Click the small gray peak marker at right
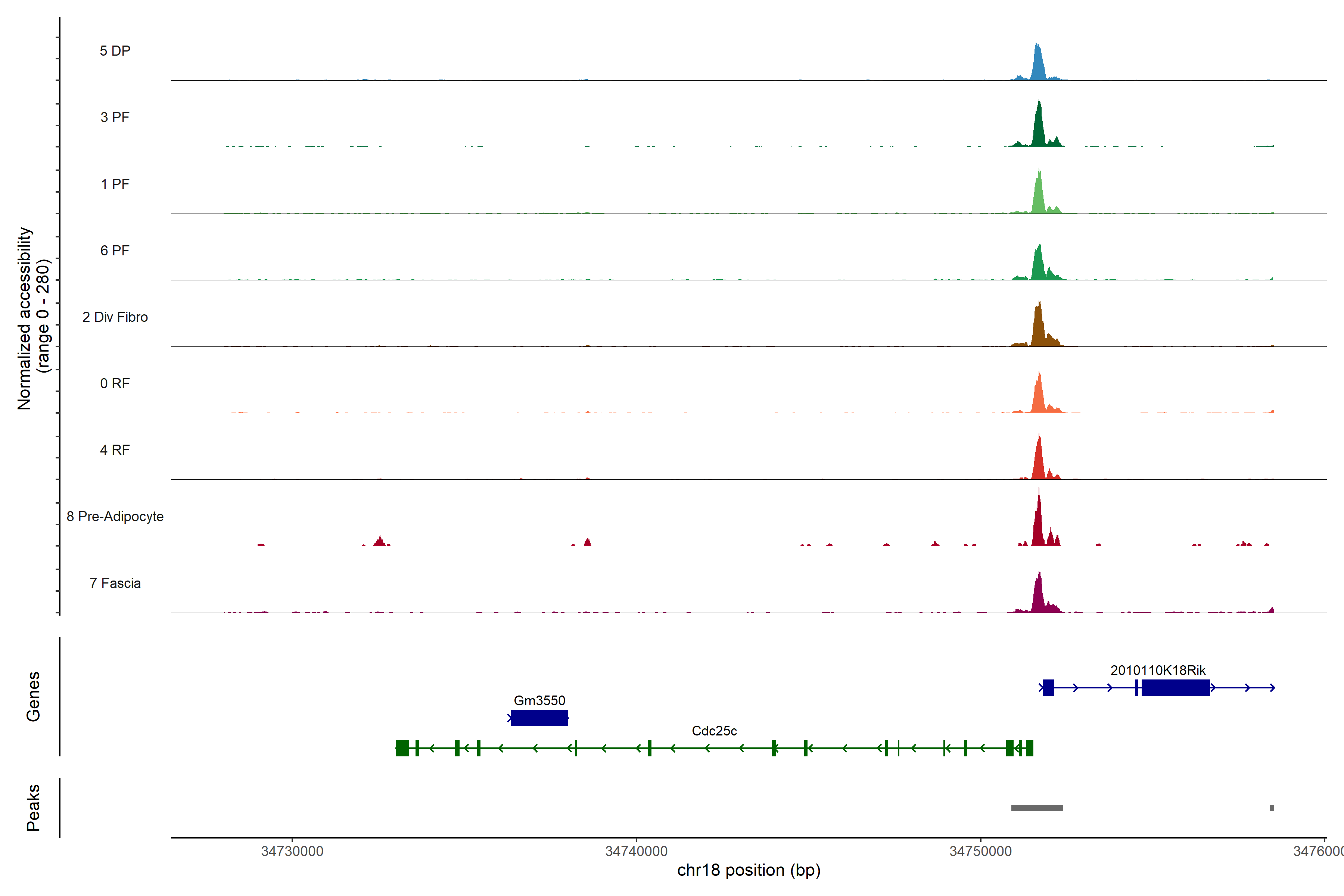Viewport: 1344px width, 896px height. point(1272,808)
